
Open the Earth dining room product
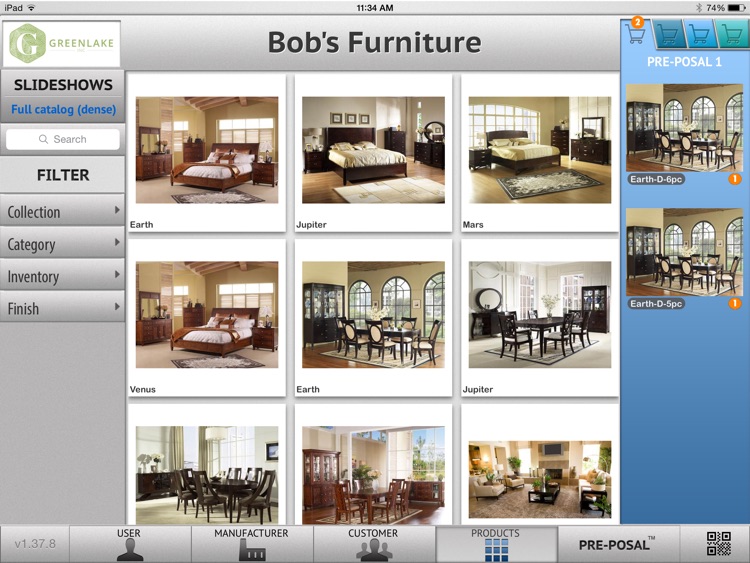[x=373, y=318]
